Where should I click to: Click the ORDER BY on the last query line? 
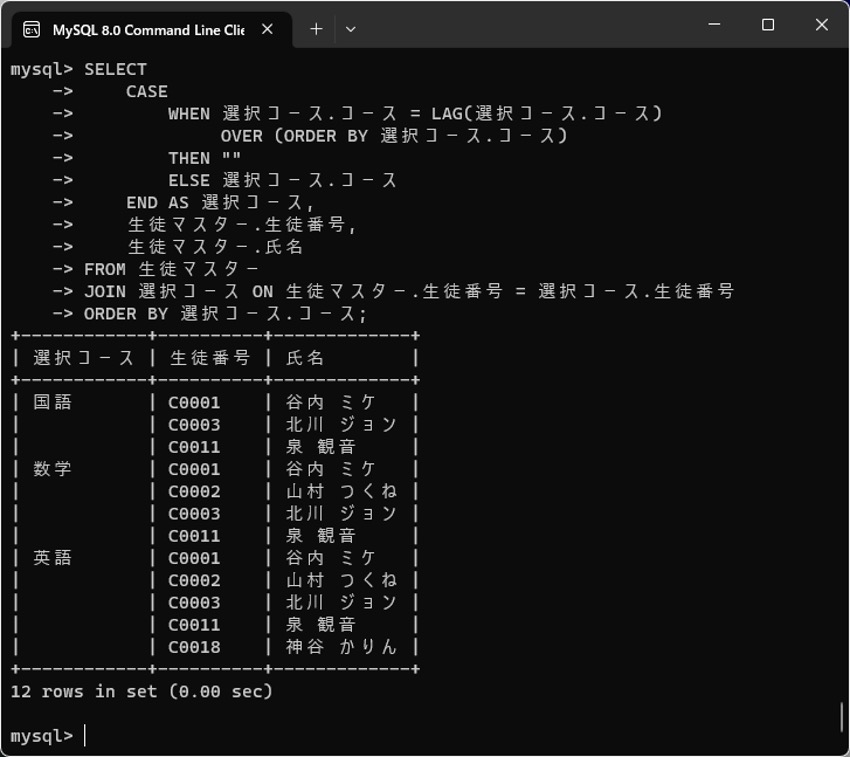click(126, 314)
